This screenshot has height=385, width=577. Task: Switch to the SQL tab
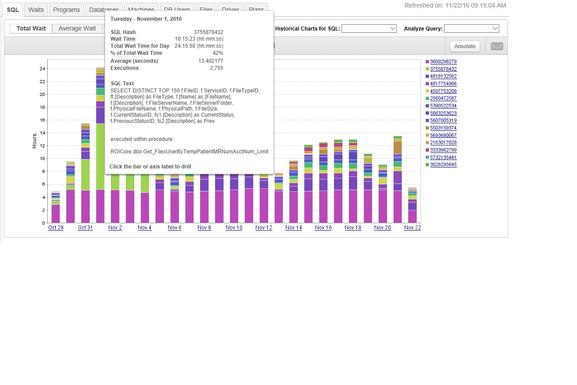[13, 10]
